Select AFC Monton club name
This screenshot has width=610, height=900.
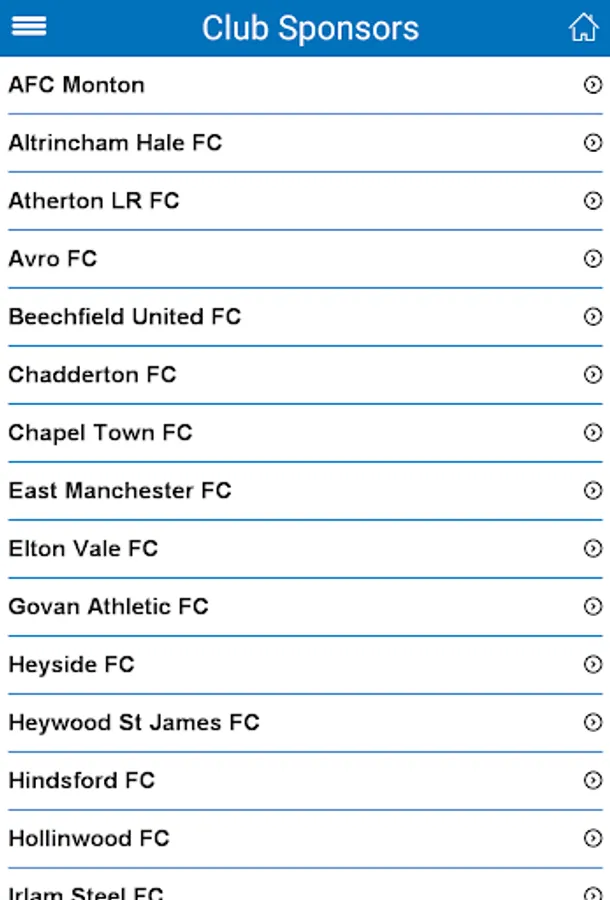[x=76, y=85]
